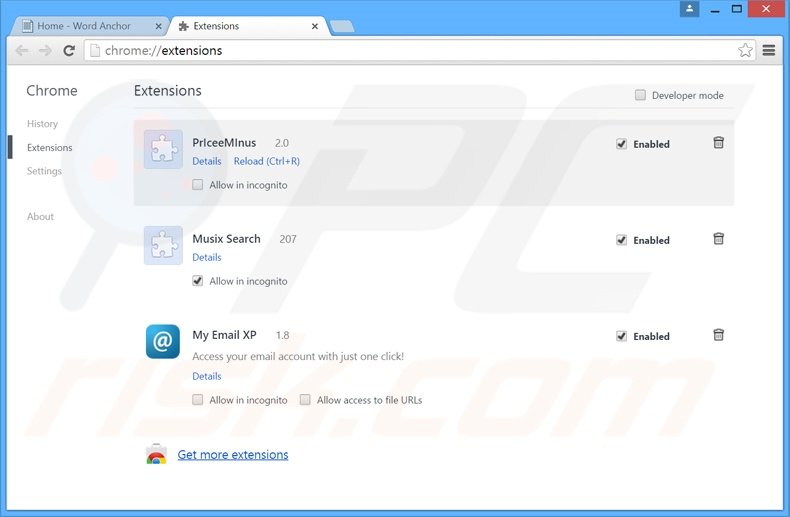Viewport: 790px width, 517px height.
Task: Disable the PriceeMinus Enabled checkbox
Action: point(622,144)
